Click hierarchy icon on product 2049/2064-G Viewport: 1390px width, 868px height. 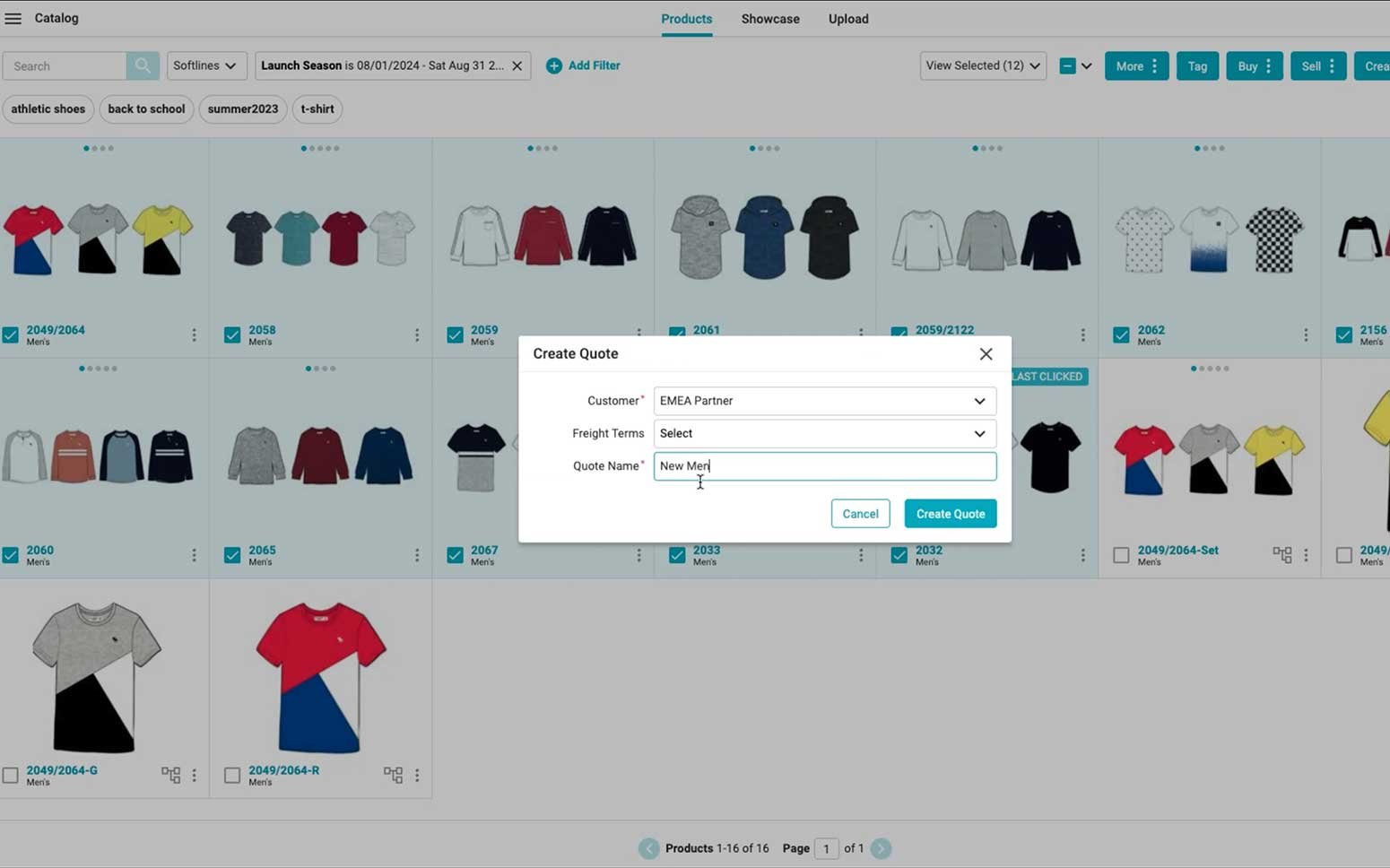pos(170,775)
